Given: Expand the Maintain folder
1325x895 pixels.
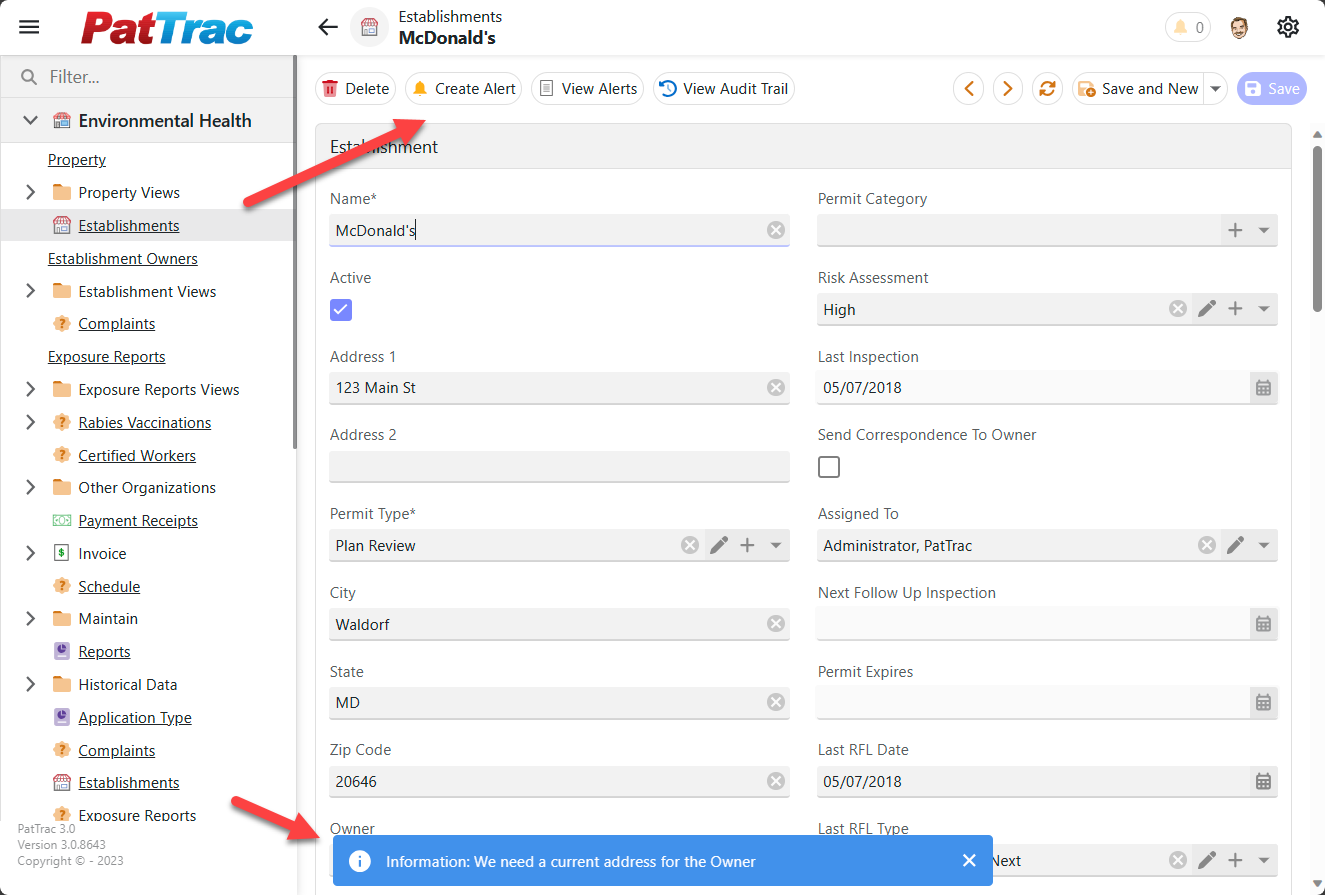Looking at the screenshot, I should pos(30,618).
